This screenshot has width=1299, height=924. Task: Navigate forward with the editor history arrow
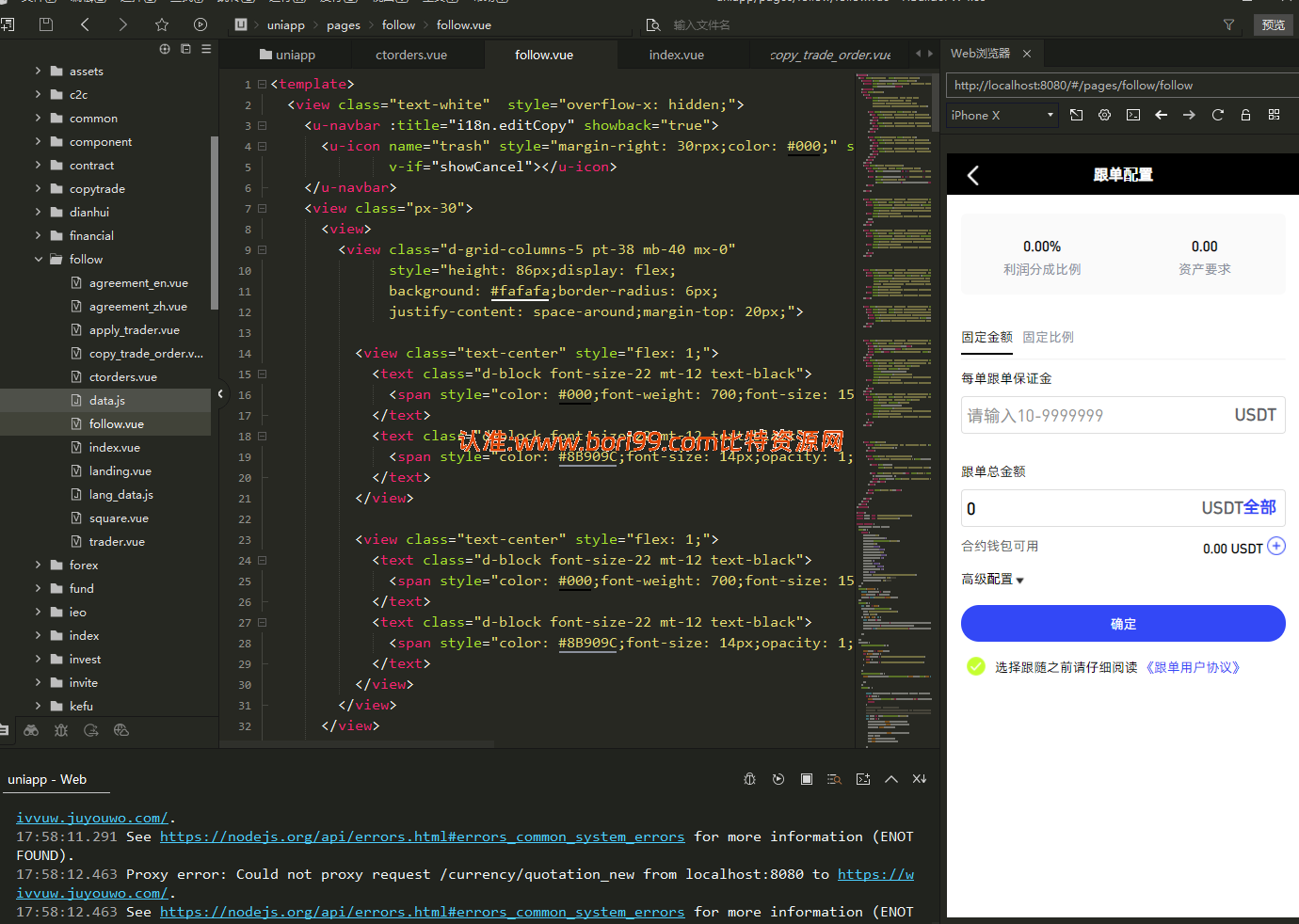click(x=123, y=24)
